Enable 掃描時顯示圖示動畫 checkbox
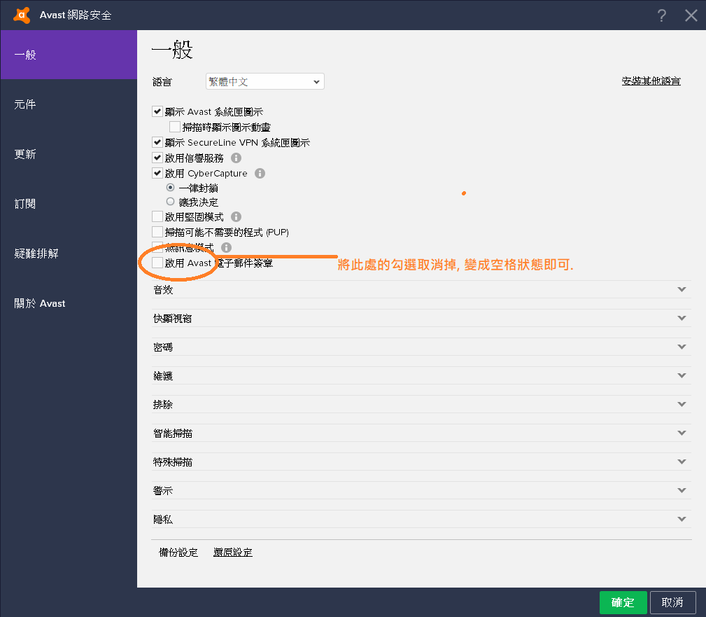The width and height of the screenshot is (706, 617). click(x=175, y=127)
